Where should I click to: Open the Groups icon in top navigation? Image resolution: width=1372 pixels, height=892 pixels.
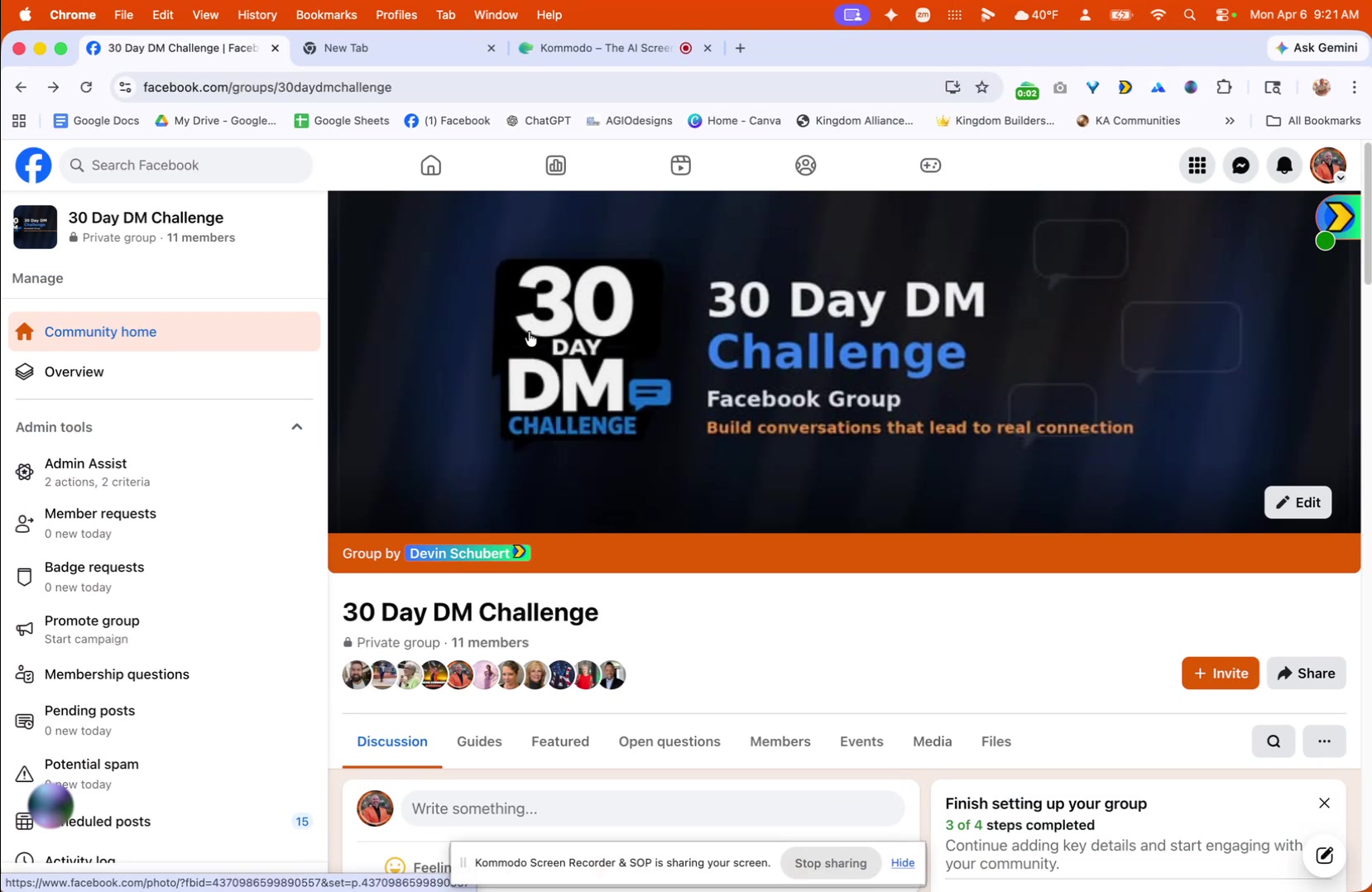(x=806, y=165)
